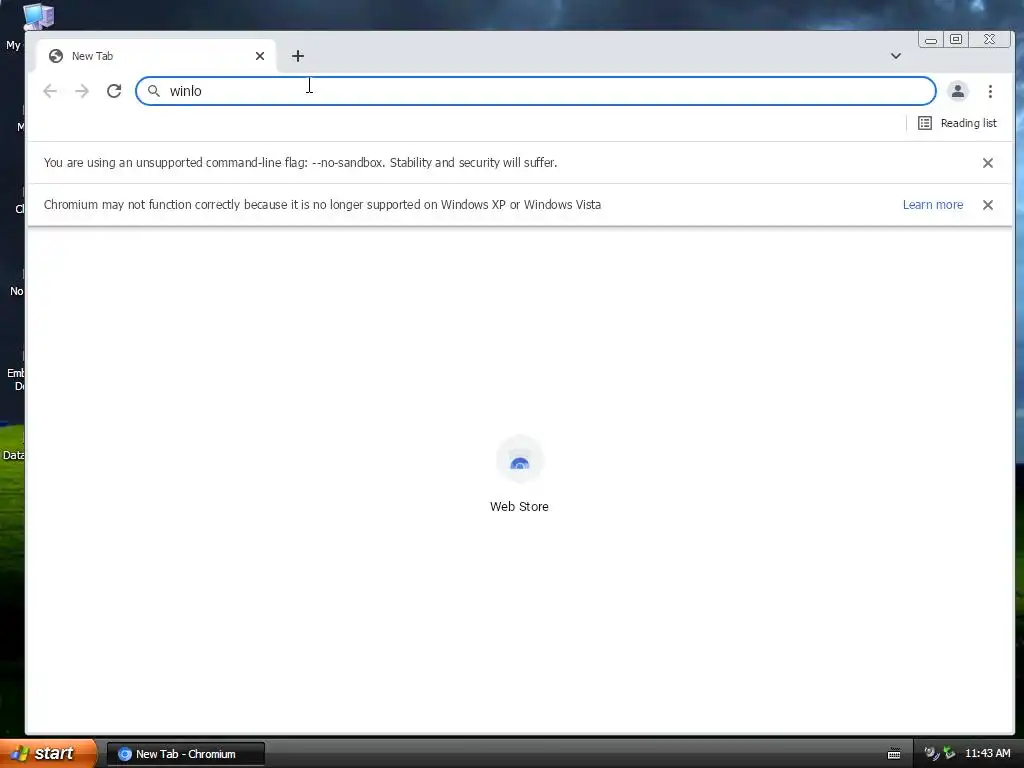Click the browser forward arrow
Image resolution: width=1024 pixels, height=768 pixels.
82,91
